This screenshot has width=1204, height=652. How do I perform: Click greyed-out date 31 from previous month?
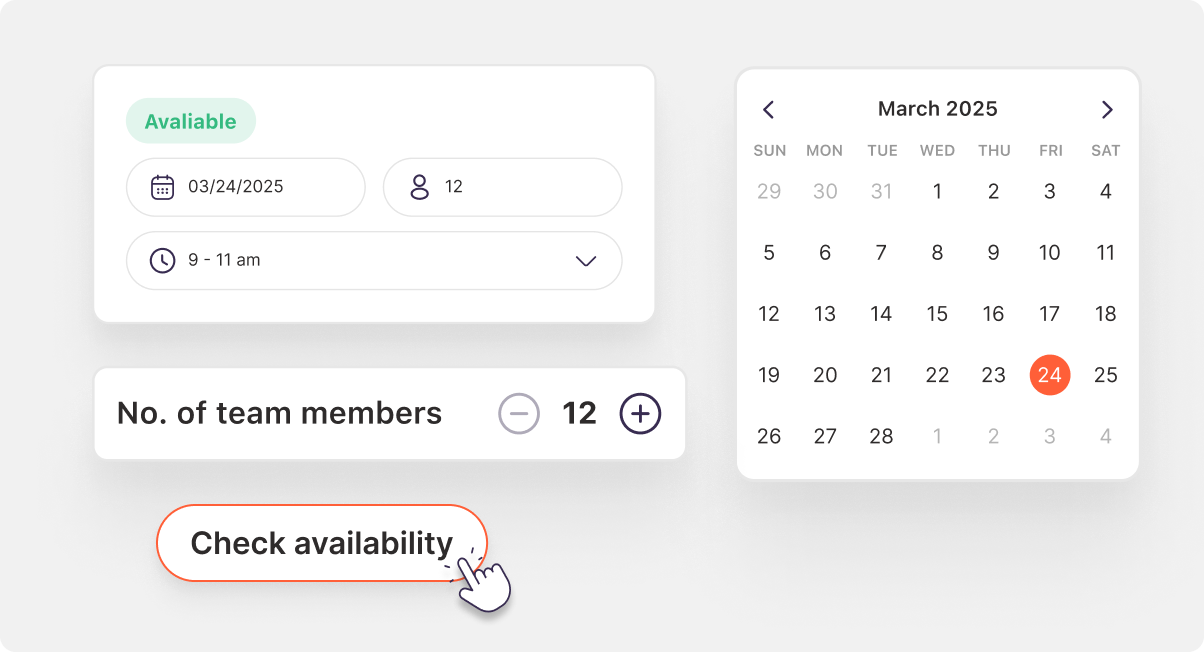[x=881, y=191]
